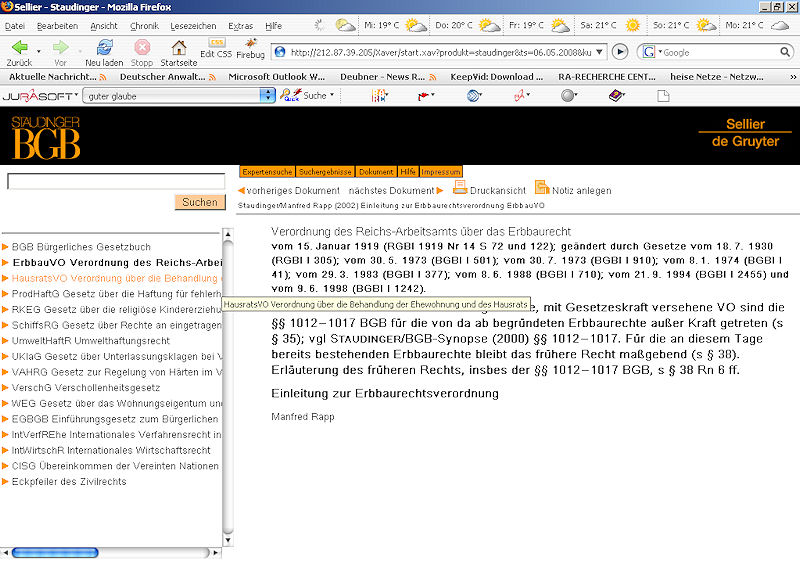Click the Jurasoft Suche search icon
The image size is (800, 561).
click(x=291, y=95)
